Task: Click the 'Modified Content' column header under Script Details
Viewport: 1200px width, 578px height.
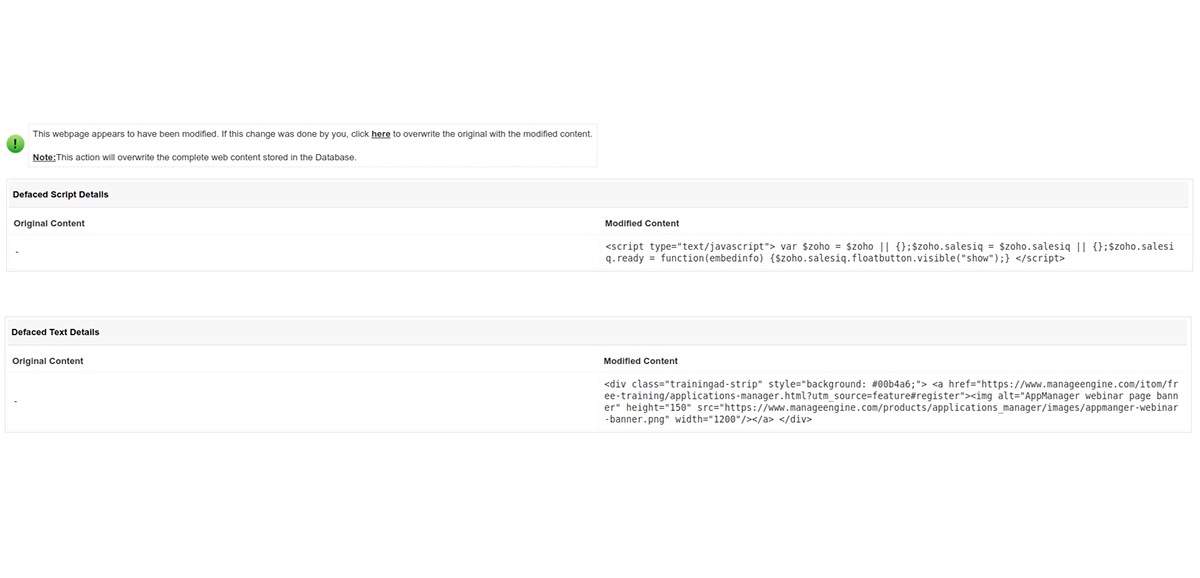Action: [x=640, y=223]
